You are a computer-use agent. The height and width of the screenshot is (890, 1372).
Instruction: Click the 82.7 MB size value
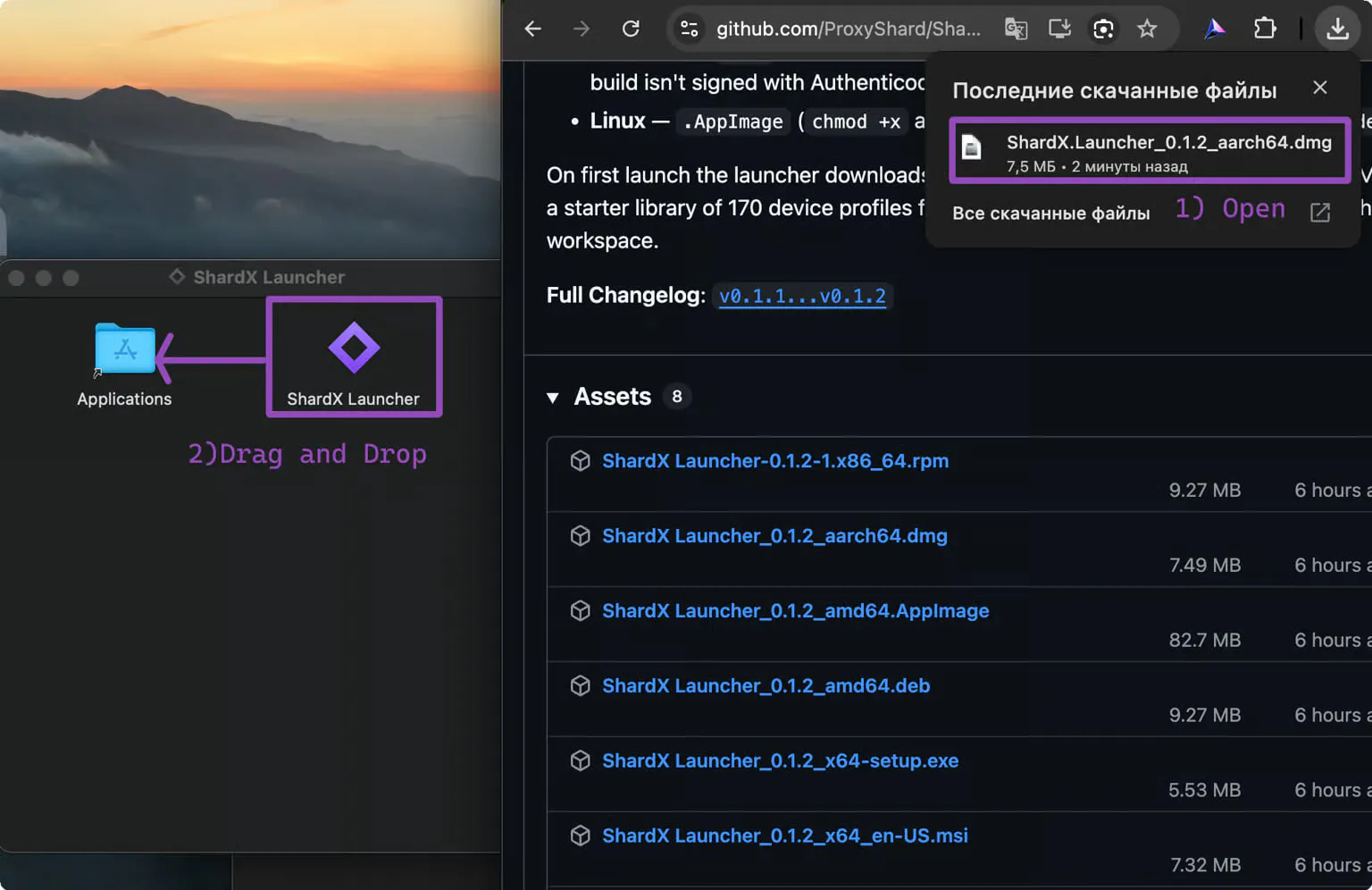point(1205,641)
